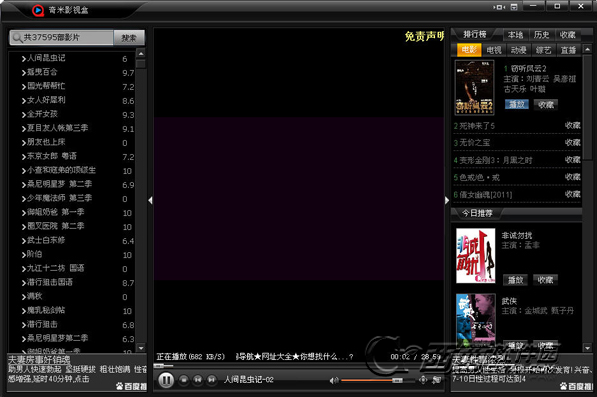This screenshot has height=397, width=597.
Task: Select the 电视 category tab
Action: point(494,50)
